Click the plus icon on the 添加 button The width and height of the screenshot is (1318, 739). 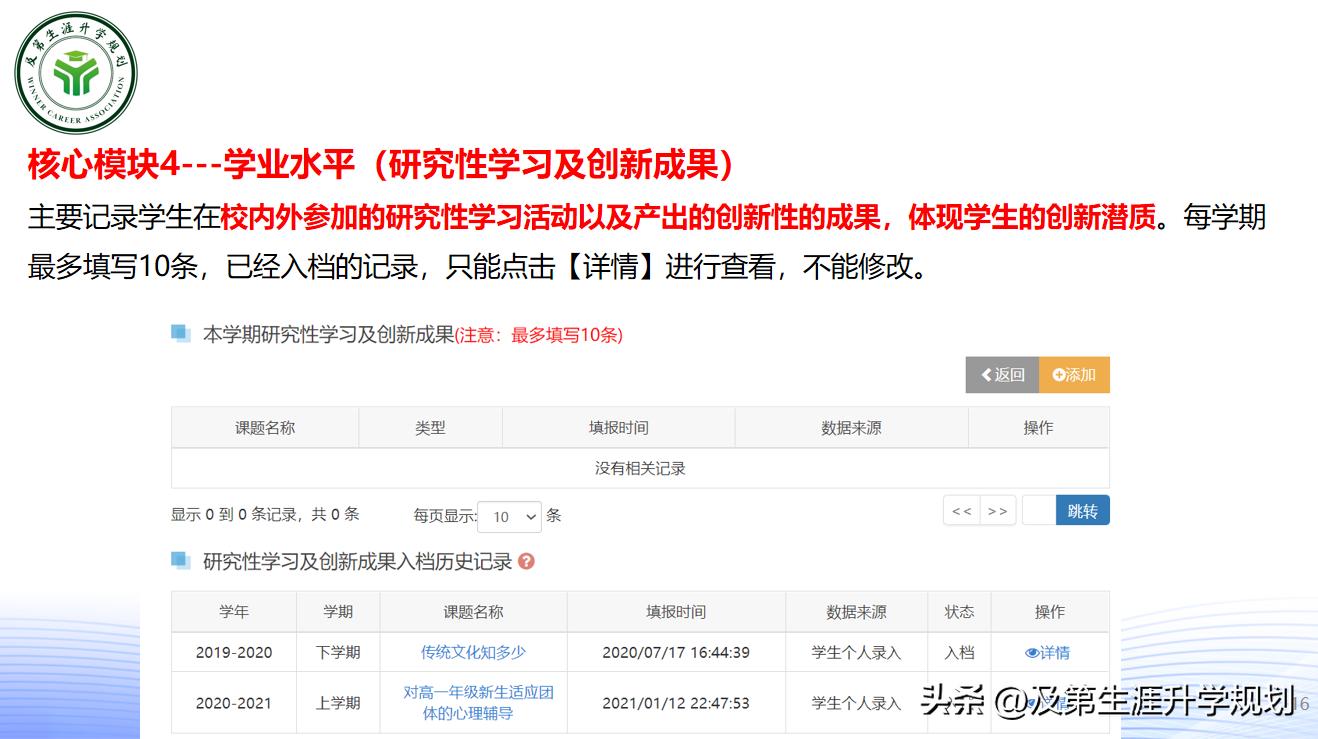[x=1058, y=374]
